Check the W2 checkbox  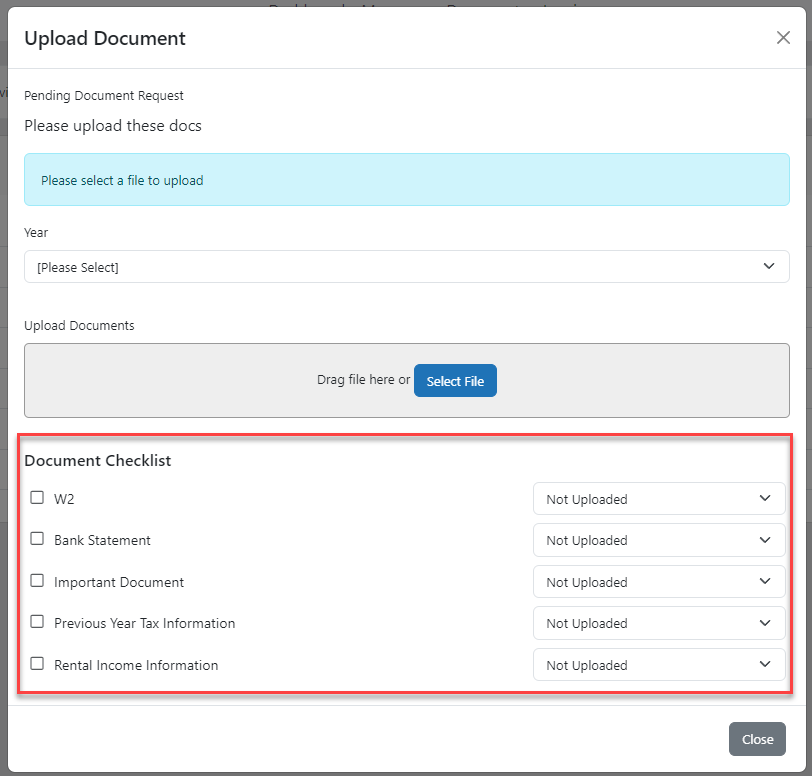[x=37, y=496]
